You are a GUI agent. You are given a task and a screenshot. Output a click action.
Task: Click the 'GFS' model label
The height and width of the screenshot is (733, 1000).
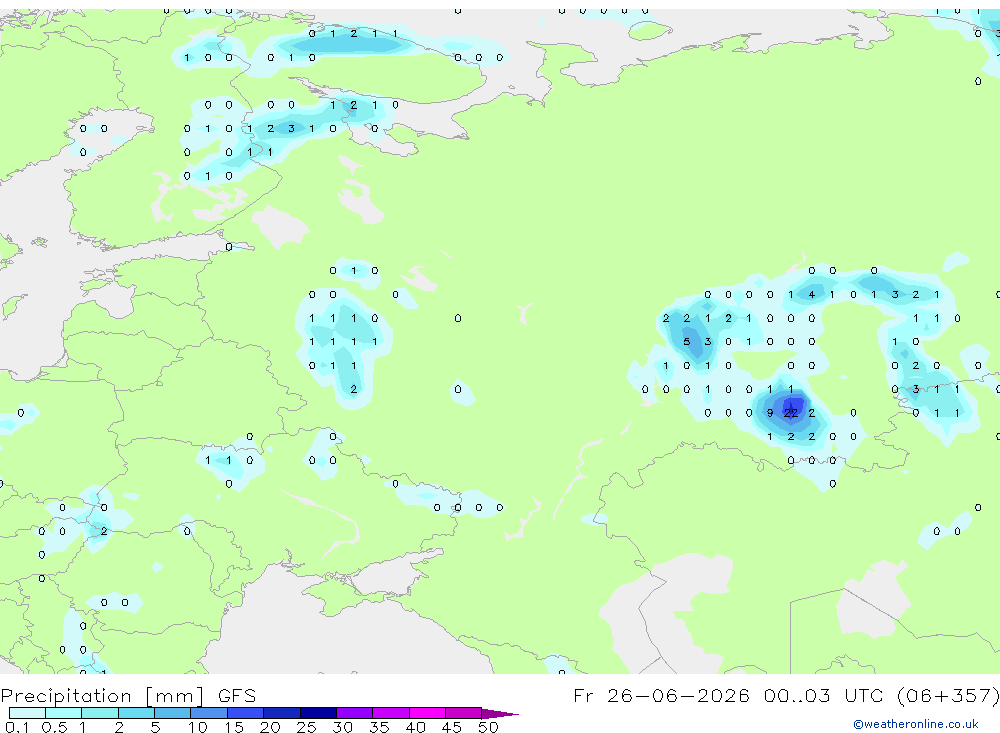(237, 696)
